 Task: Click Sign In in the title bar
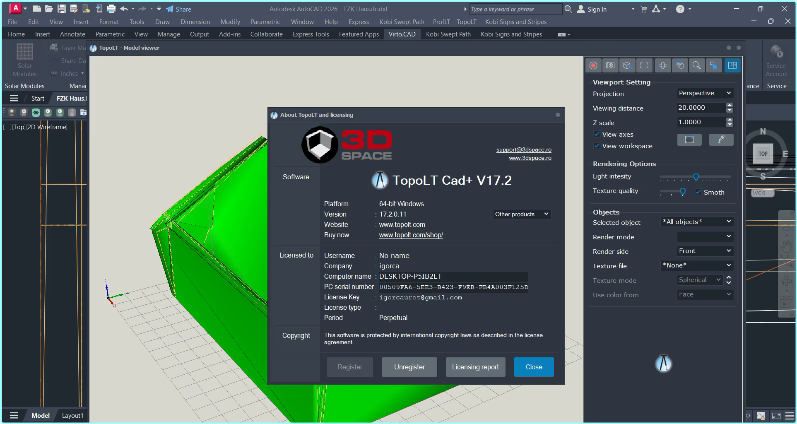point(592,9)
